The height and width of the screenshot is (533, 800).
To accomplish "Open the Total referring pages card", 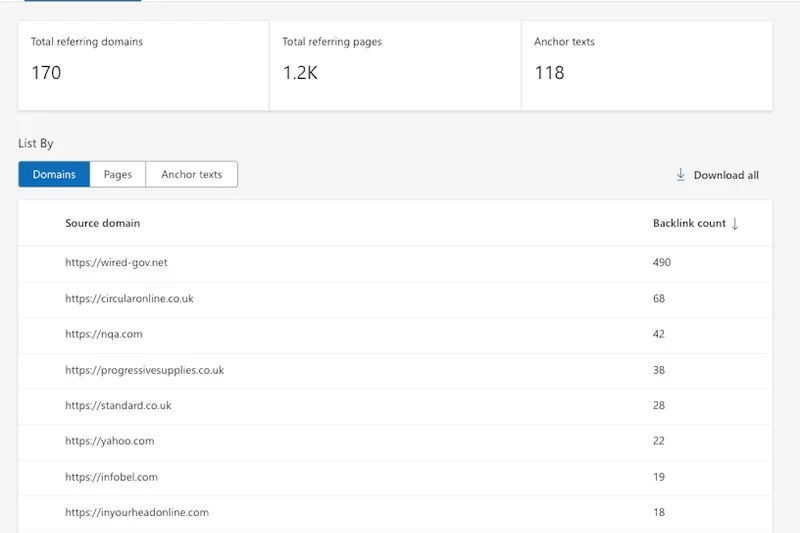I will [x=395, y=66].
